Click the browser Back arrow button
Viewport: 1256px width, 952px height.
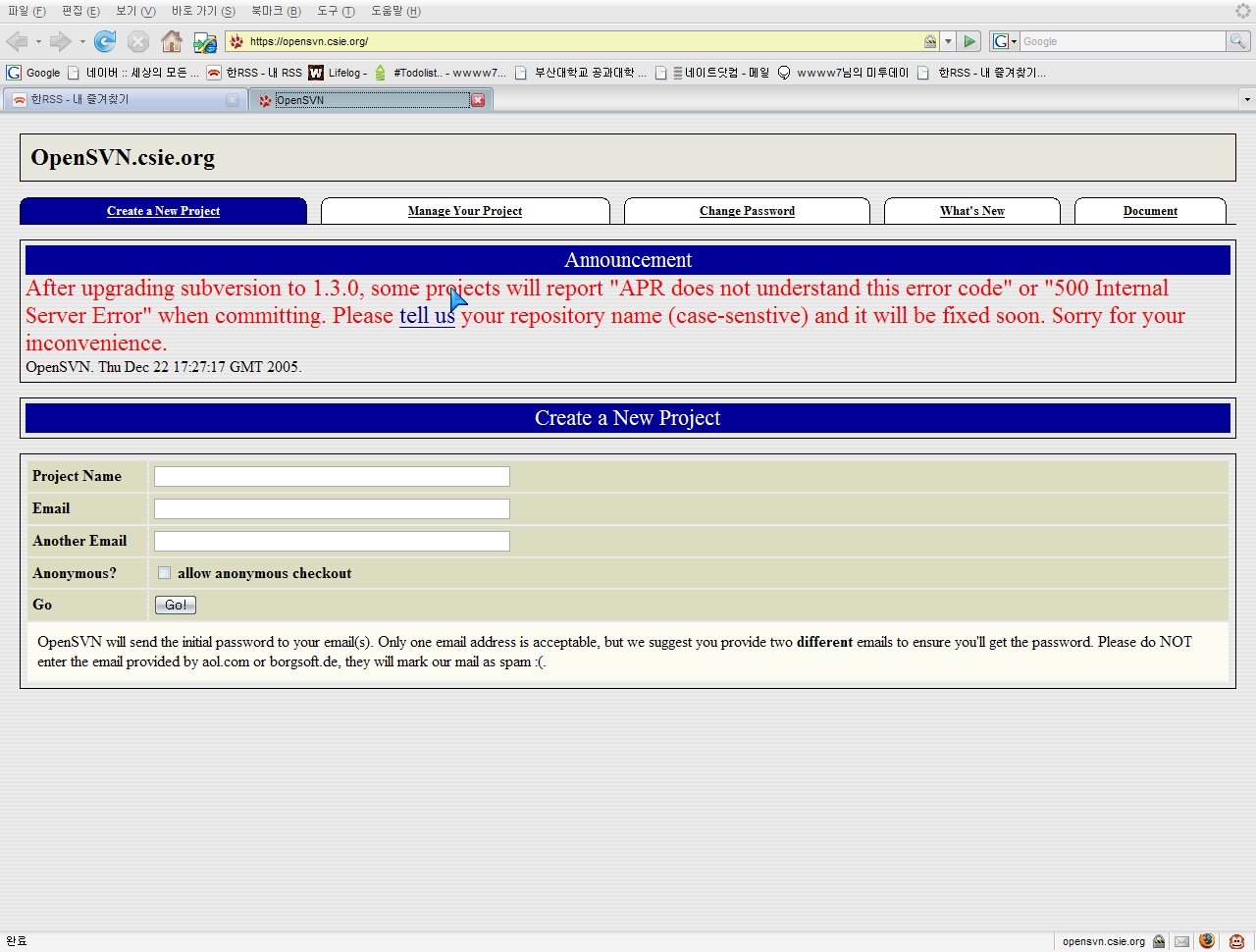17,41
